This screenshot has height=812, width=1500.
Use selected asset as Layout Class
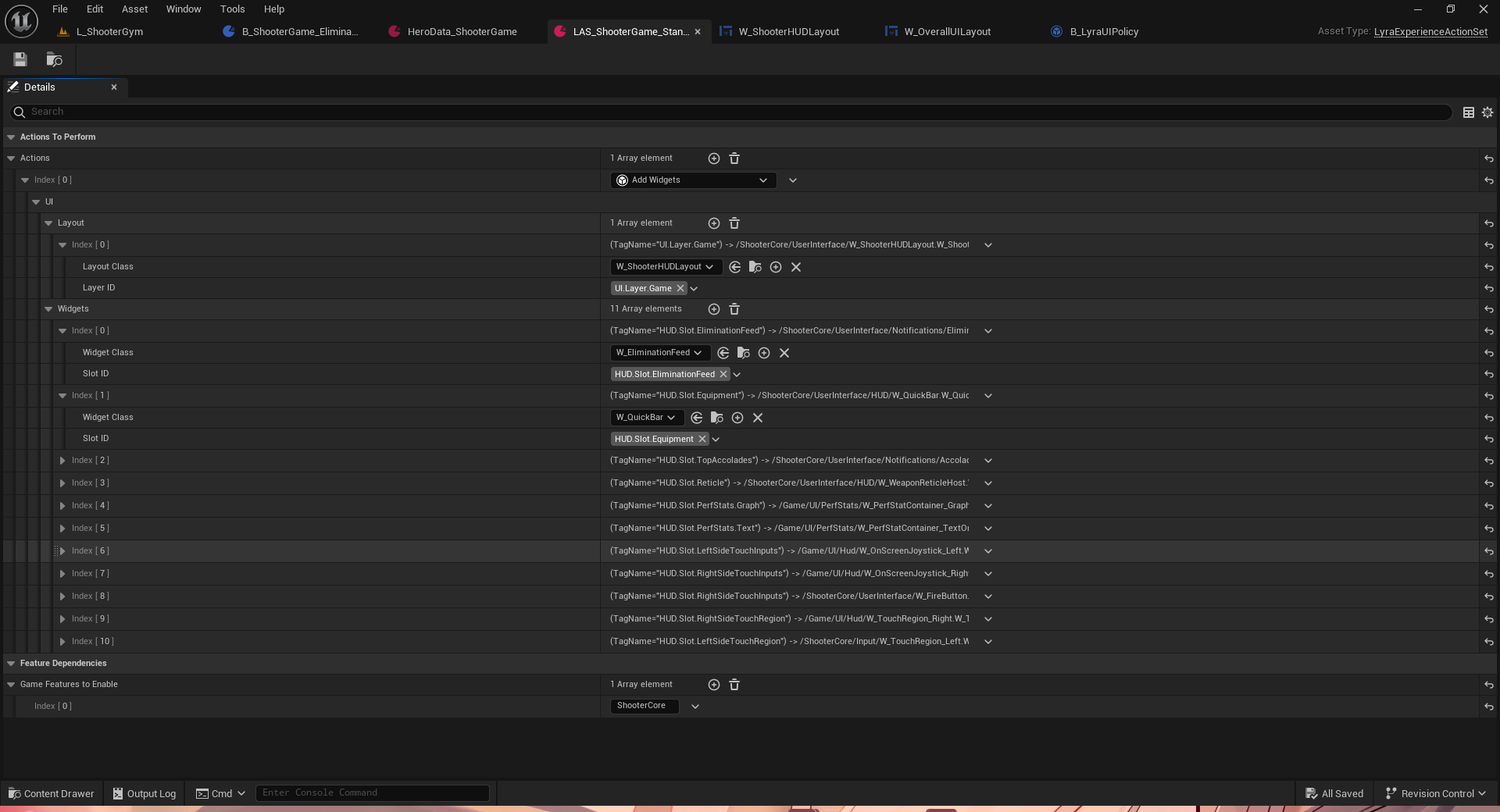(734, 267)
